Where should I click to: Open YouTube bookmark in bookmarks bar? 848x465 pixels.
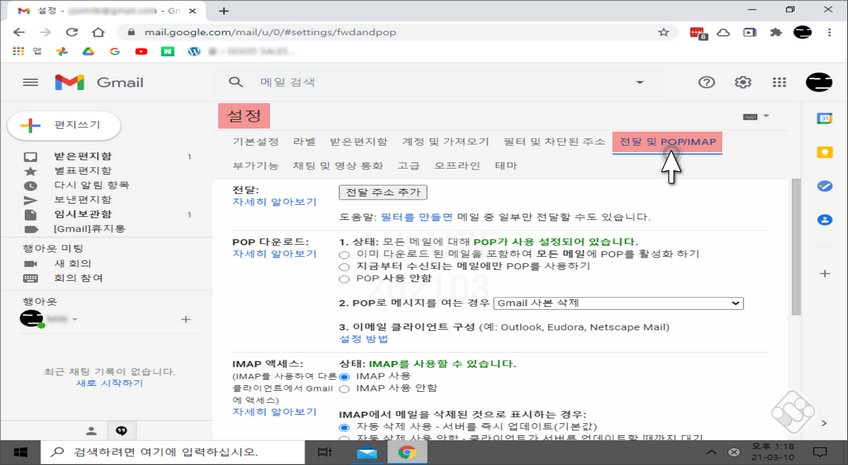141,51
